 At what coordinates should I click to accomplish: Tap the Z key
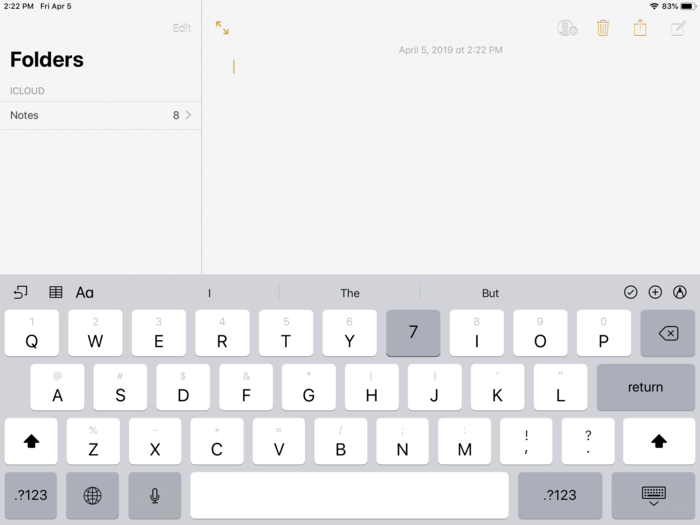[x=93, y=441]
